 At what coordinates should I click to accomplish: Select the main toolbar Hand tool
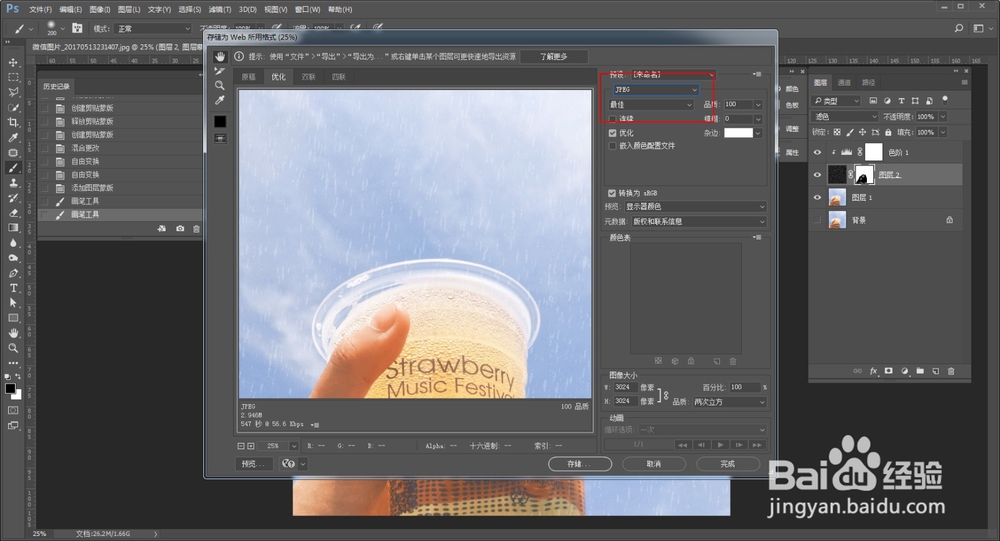click(13, 333)
